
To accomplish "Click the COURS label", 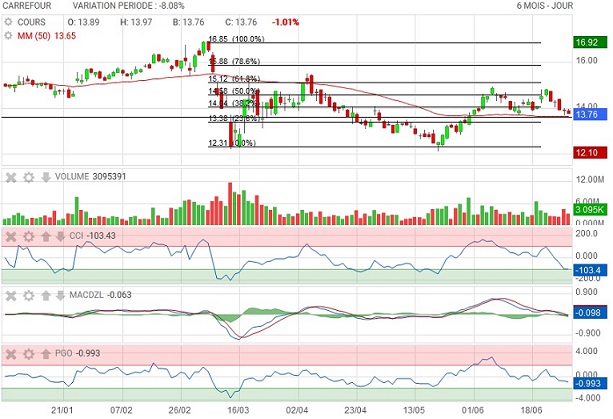I will click(31, 22).
